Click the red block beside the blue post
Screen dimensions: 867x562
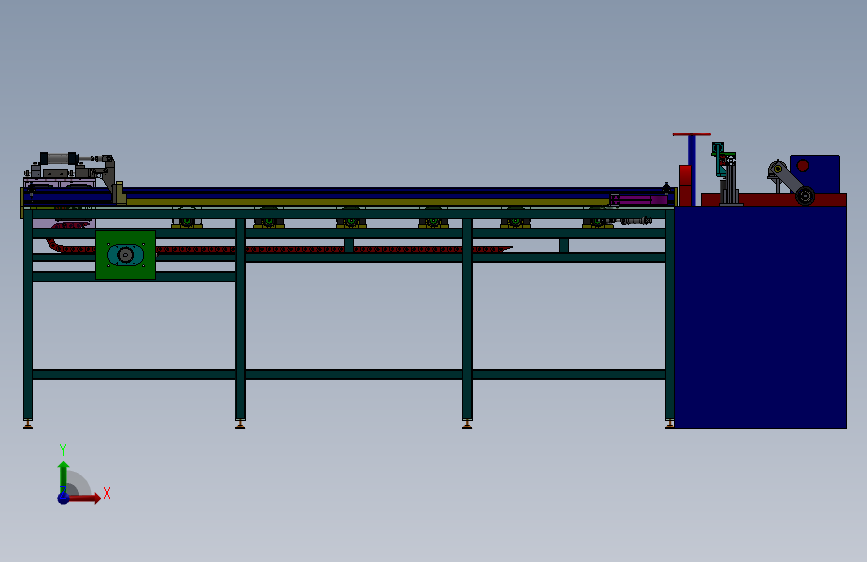[685, 186]
